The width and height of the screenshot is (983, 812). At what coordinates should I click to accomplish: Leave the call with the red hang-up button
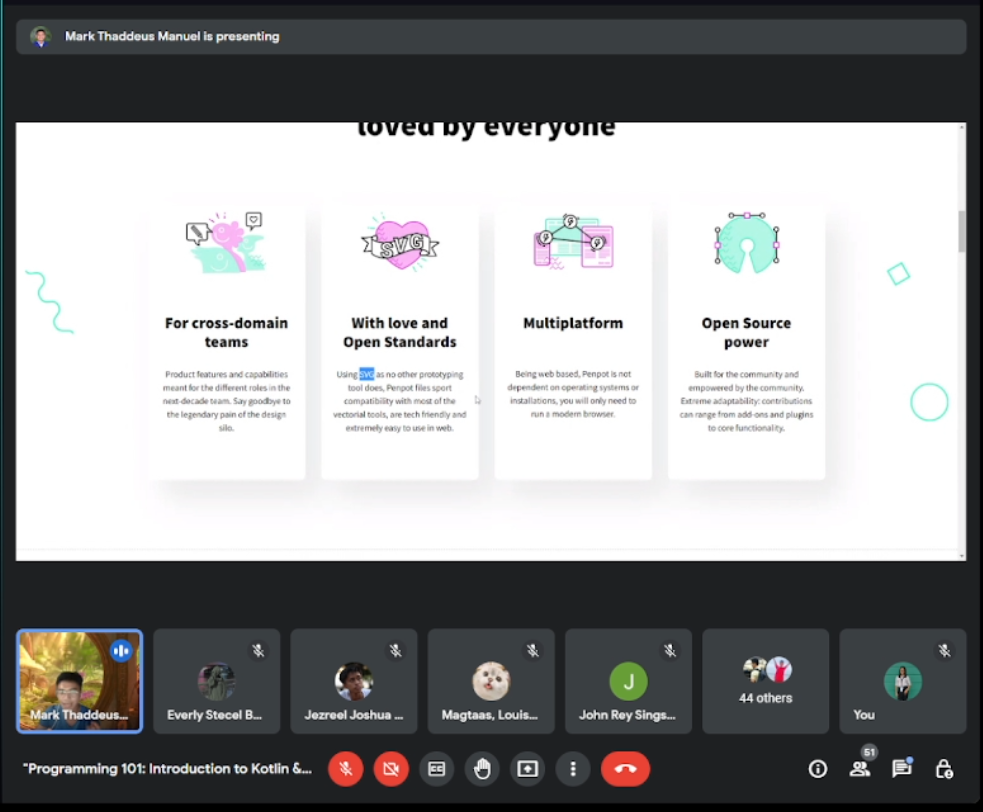(625, 769)
